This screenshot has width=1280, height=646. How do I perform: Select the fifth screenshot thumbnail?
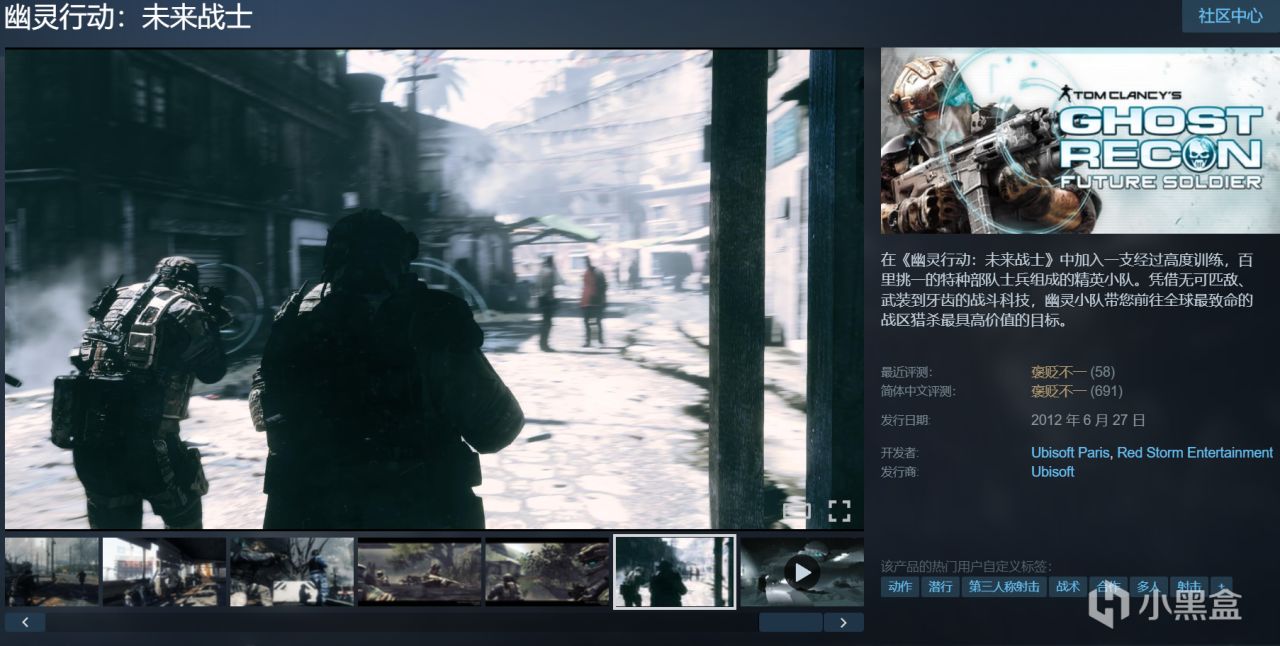pos(547,572)
